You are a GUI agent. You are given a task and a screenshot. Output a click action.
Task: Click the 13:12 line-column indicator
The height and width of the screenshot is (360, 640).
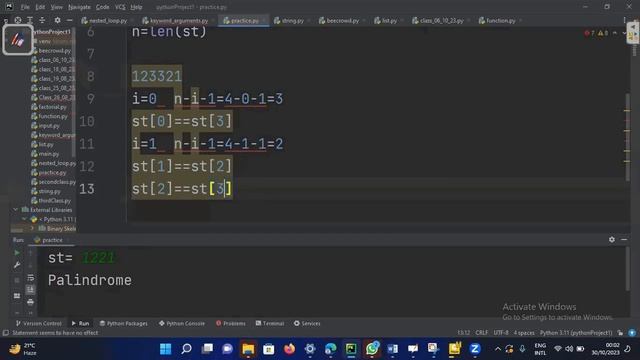coord(463,333)
